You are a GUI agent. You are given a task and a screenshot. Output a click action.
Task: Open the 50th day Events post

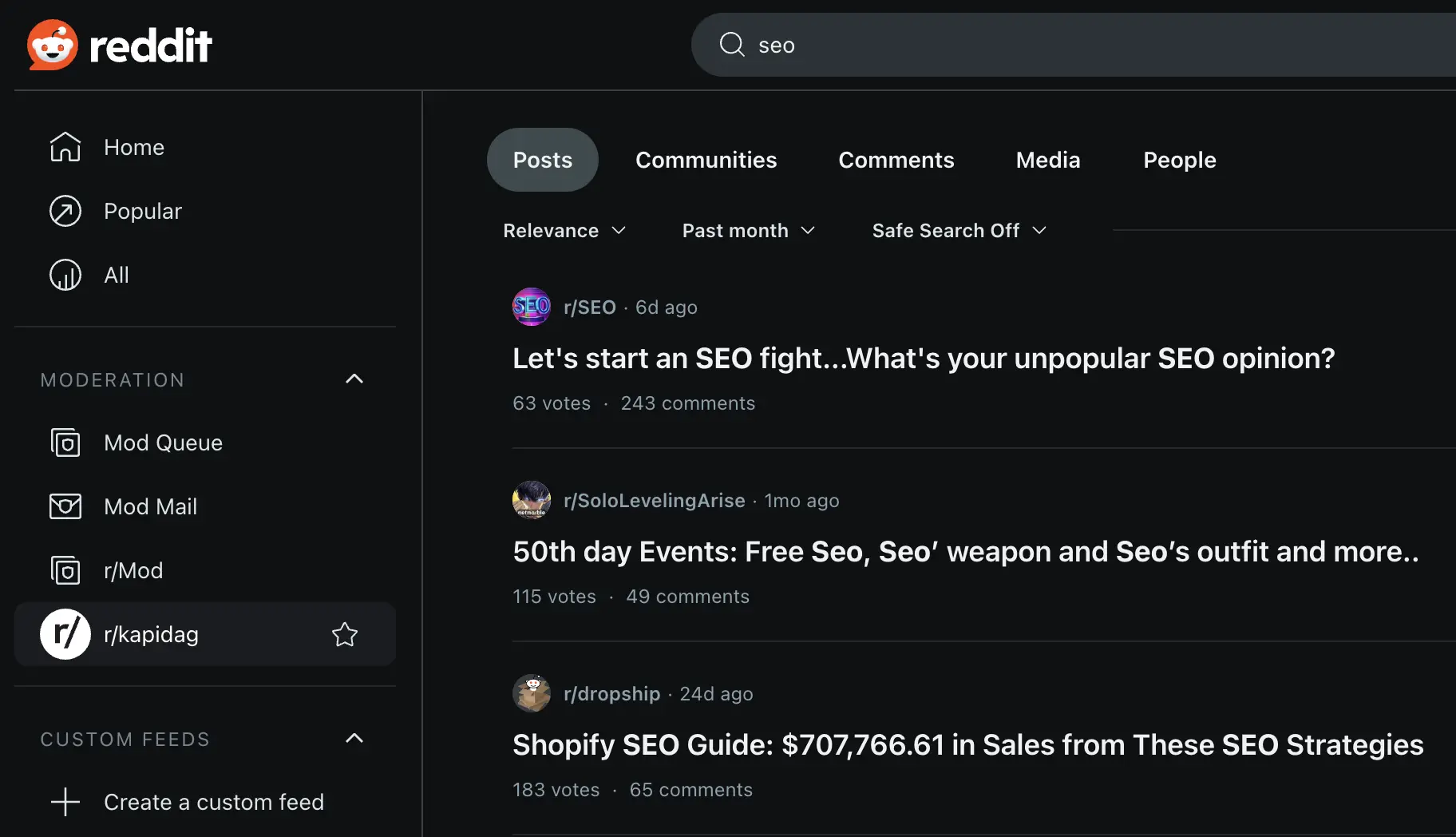pyautogui.click(x=966, y=552)
